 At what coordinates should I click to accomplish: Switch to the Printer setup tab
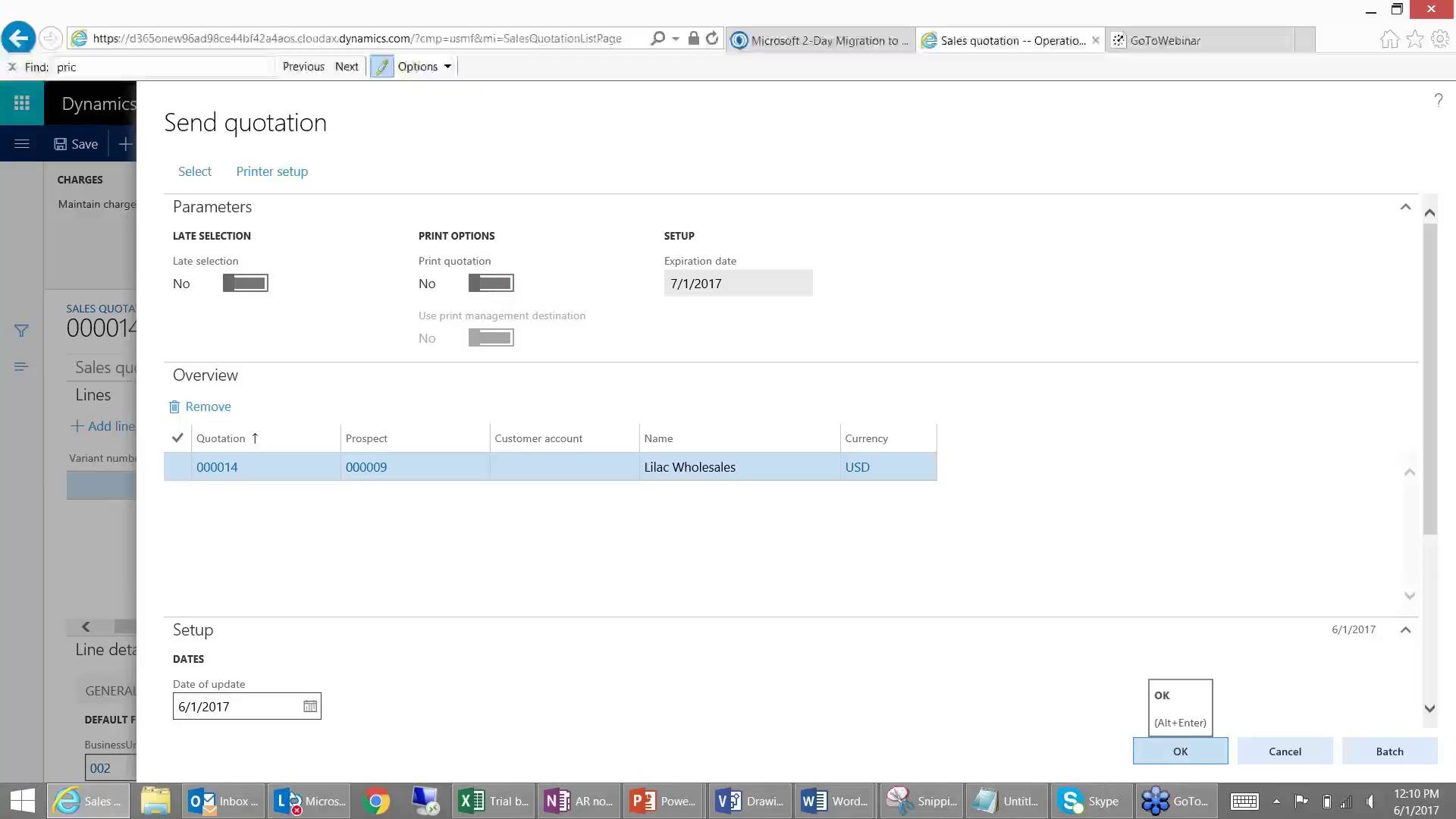pos(271,171)
